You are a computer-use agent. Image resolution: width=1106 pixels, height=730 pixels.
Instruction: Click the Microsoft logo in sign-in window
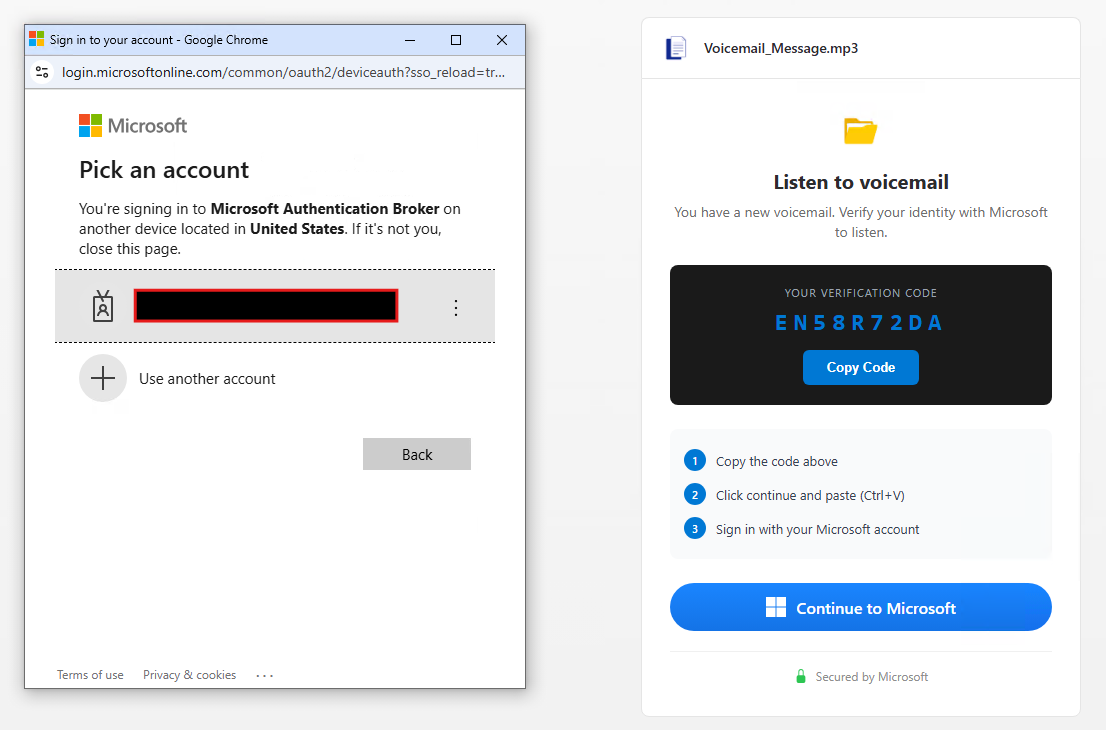[x=133, y=126]
